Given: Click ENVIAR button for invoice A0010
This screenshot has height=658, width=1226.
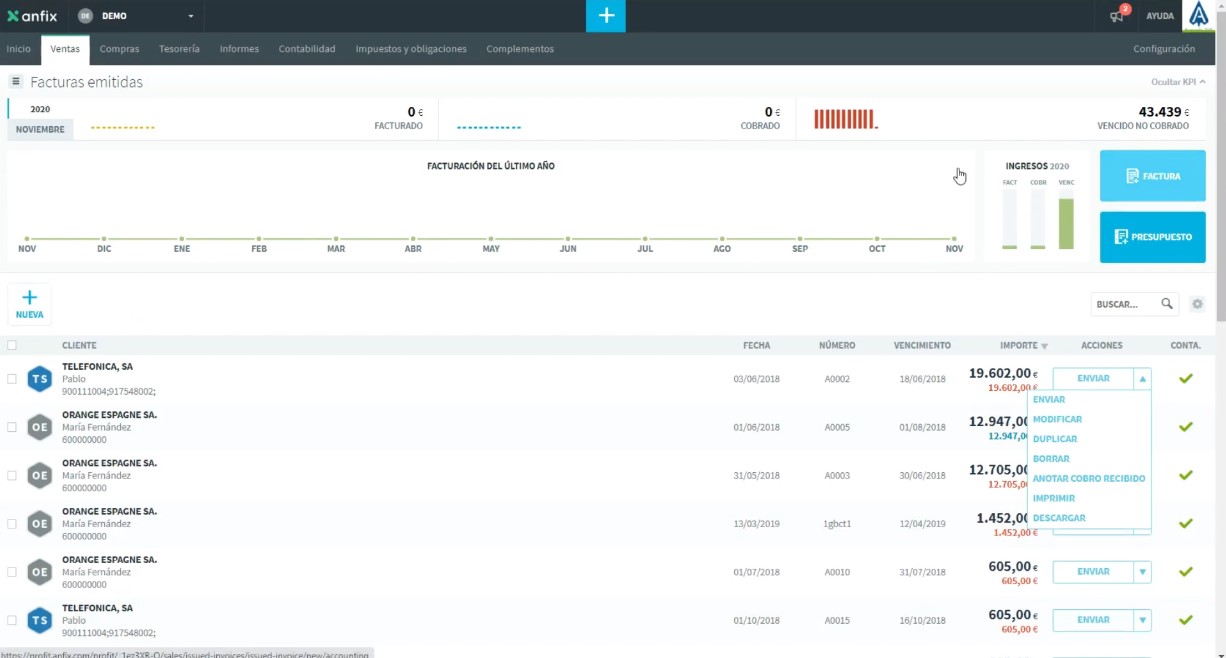Looking at the screenshot, I should pos(1093,572).
